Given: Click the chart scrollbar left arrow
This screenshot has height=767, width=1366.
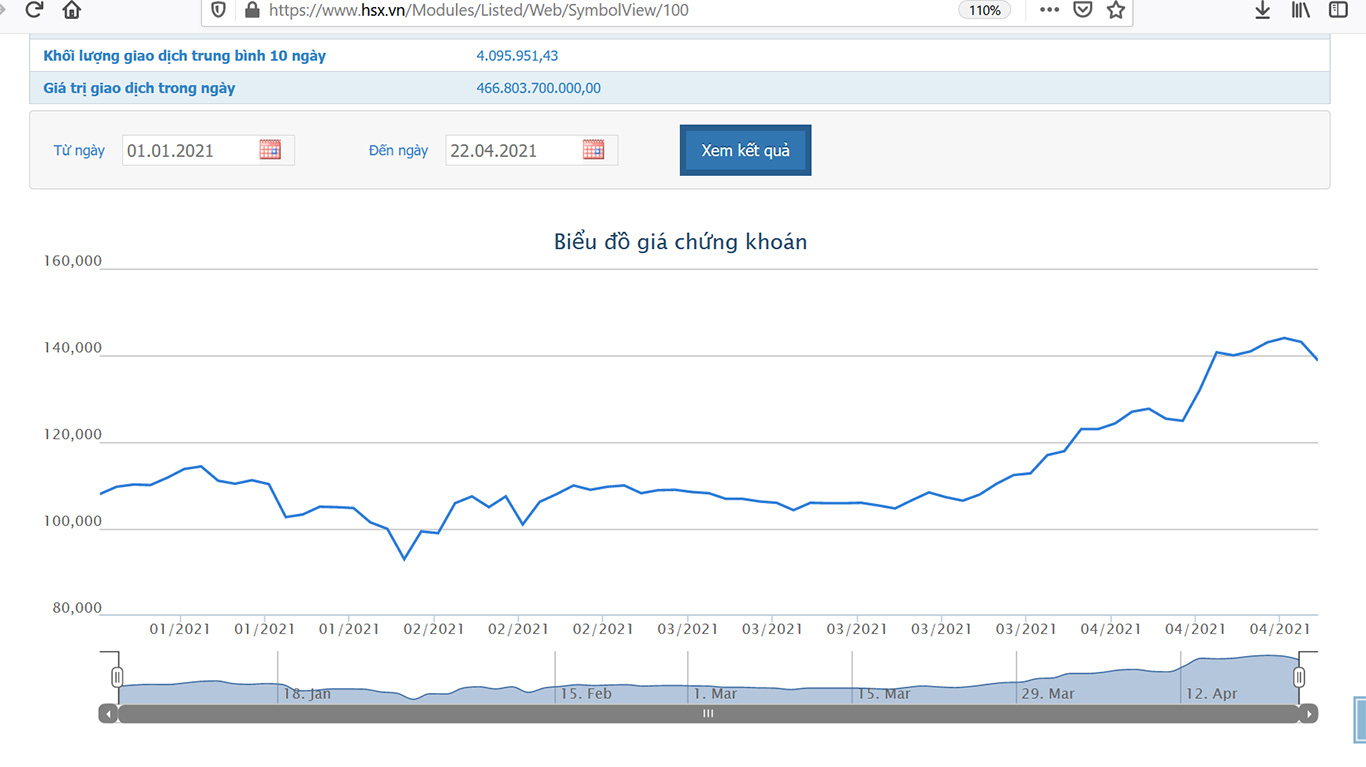Looking at the screenshot, I should [x=108, y=714].
